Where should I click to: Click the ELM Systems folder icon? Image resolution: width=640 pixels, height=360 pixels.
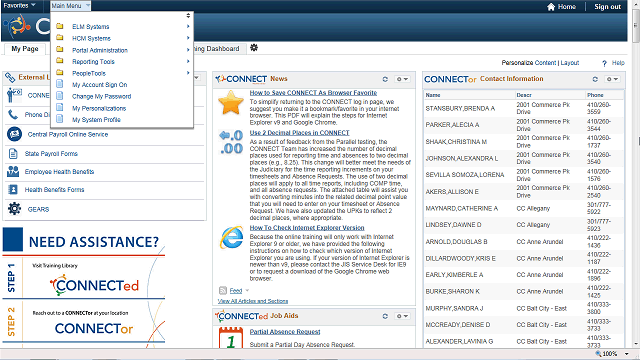pos(60,26)
